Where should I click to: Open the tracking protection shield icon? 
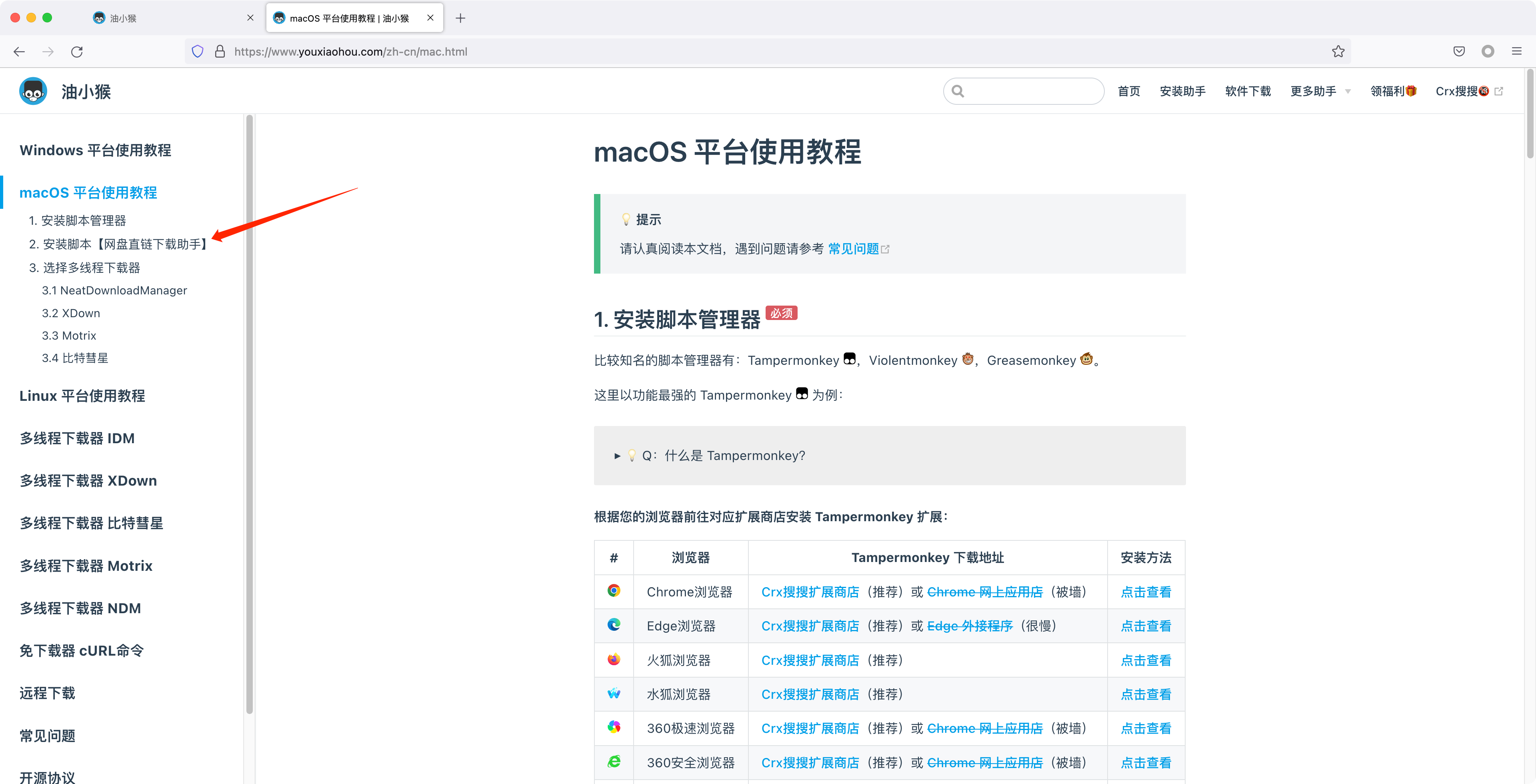(198, 52)
